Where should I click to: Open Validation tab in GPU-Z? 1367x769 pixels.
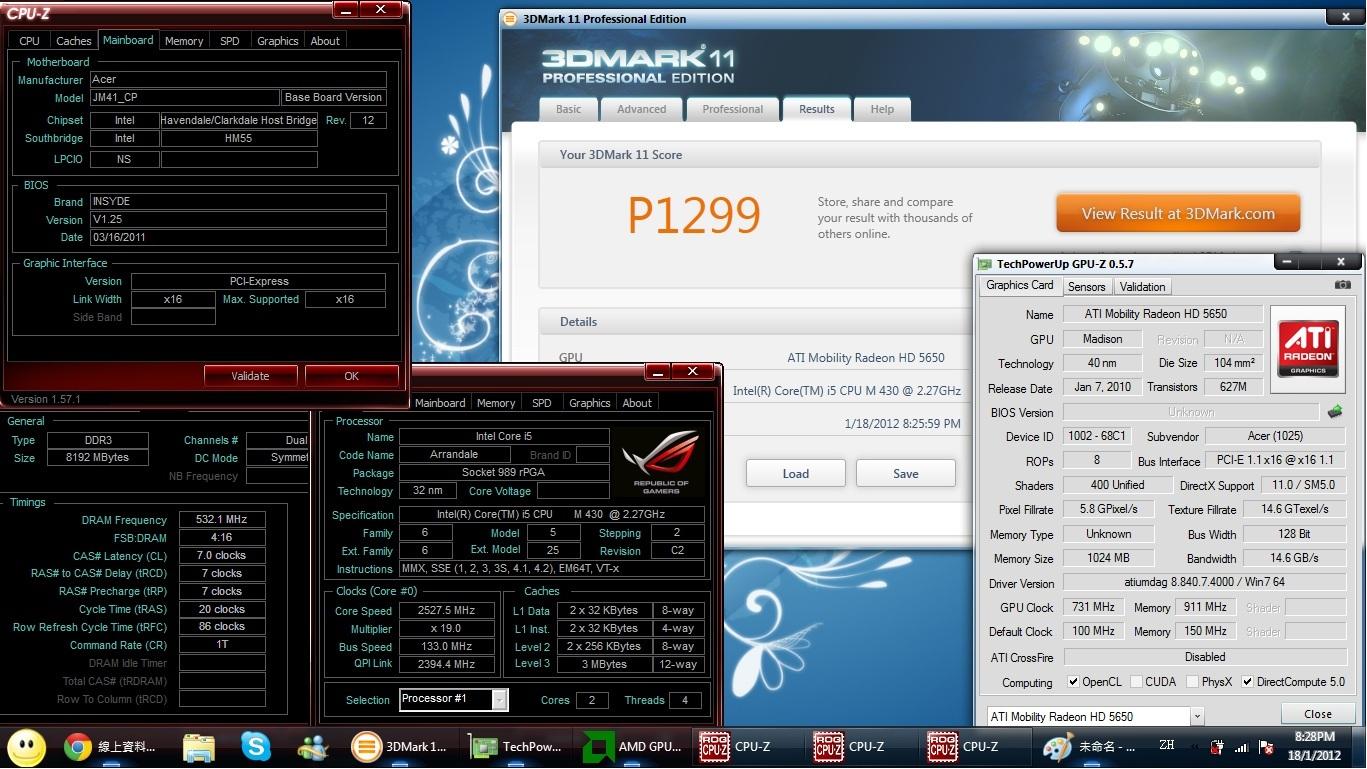1142,286
